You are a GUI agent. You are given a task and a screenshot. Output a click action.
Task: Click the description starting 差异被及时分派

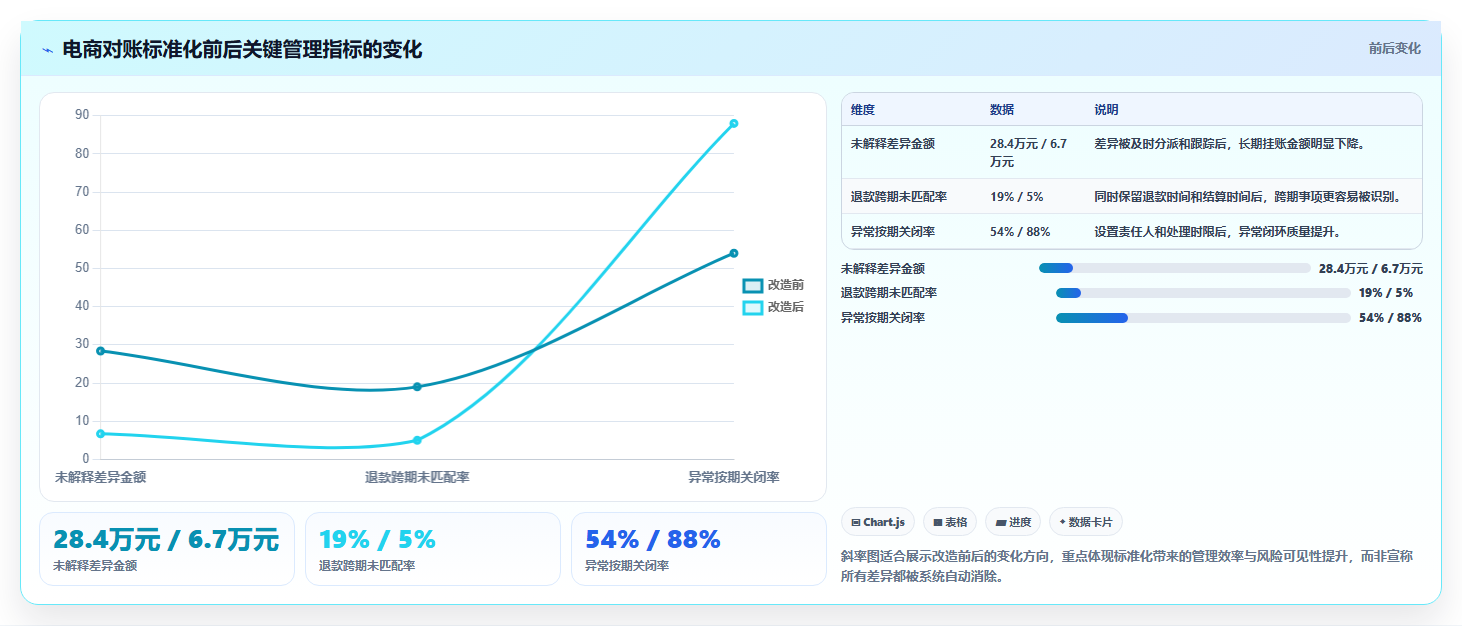click(1230, 144)
